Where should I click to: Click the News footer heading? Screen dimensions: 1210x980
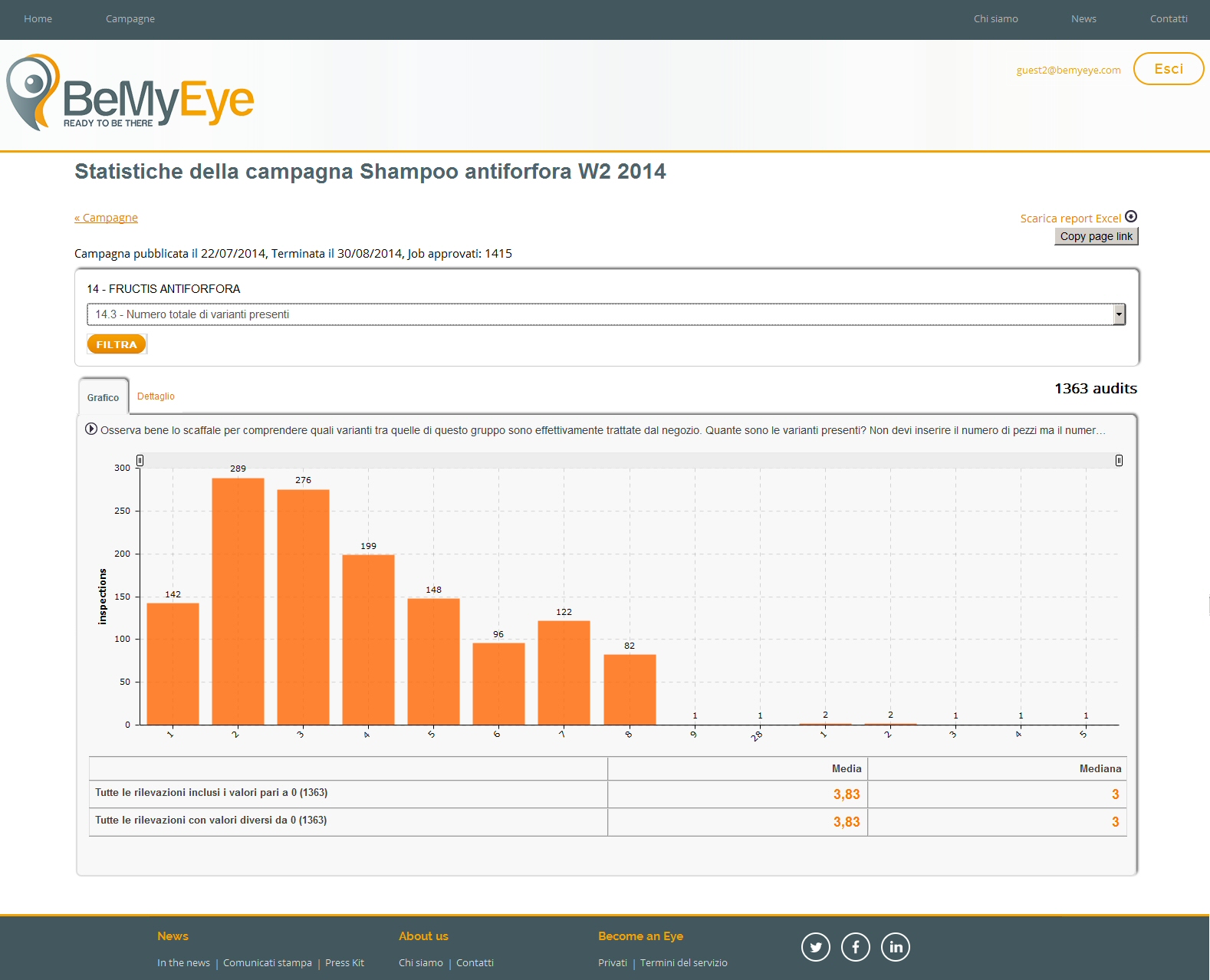tap(173, 936)
